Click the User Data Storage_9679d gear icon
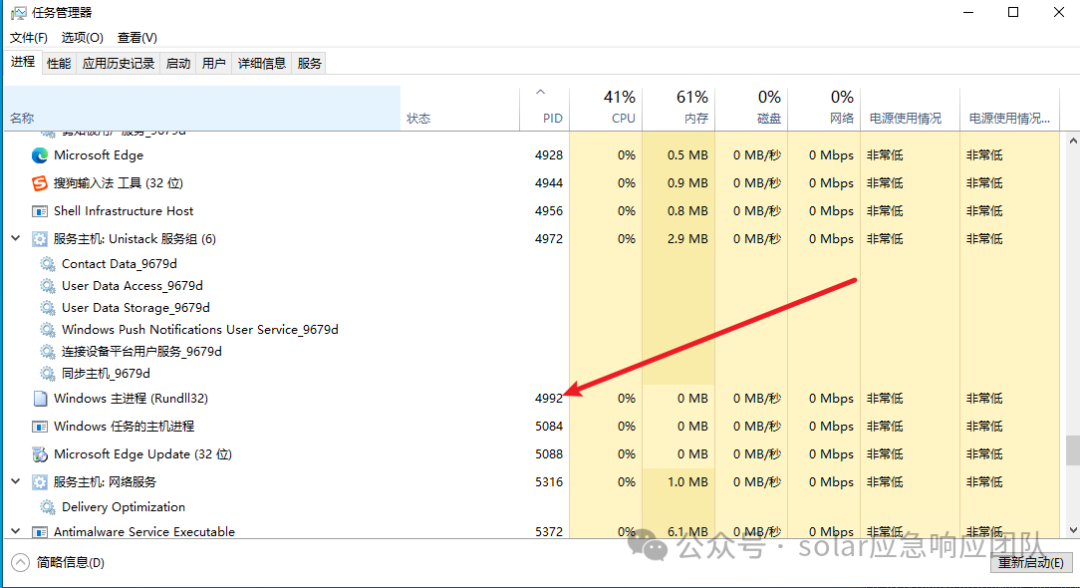1080x588 pixels. [48, 308]
